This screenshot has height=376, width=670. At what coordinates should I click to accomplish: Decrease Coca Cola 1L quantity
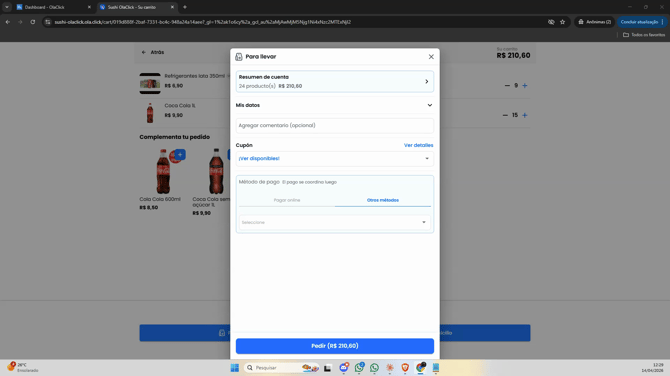[x=505, y=115]
